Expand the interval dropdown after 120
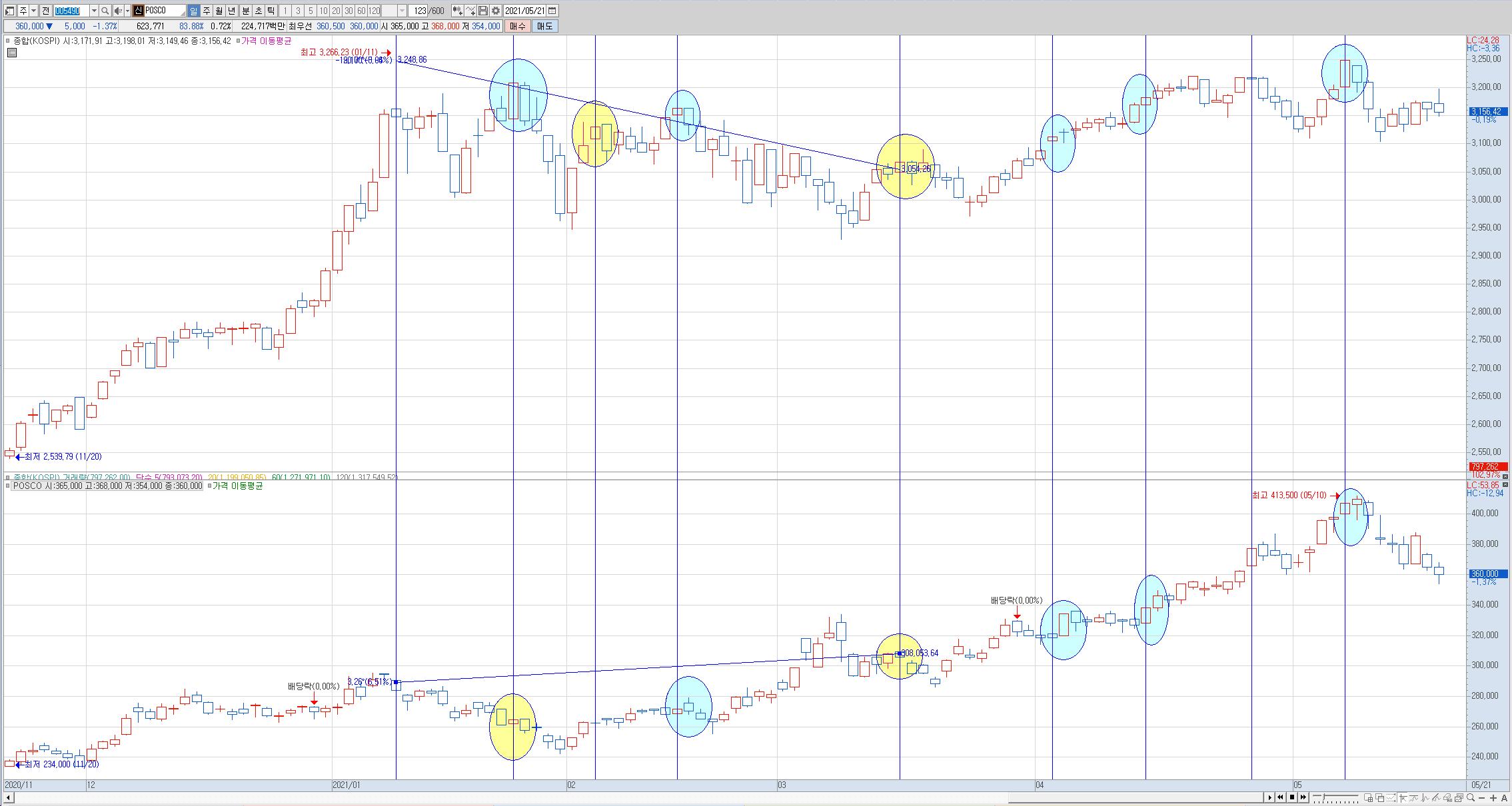Screen dimensions: 1512x806 click(x=402, y=11)
